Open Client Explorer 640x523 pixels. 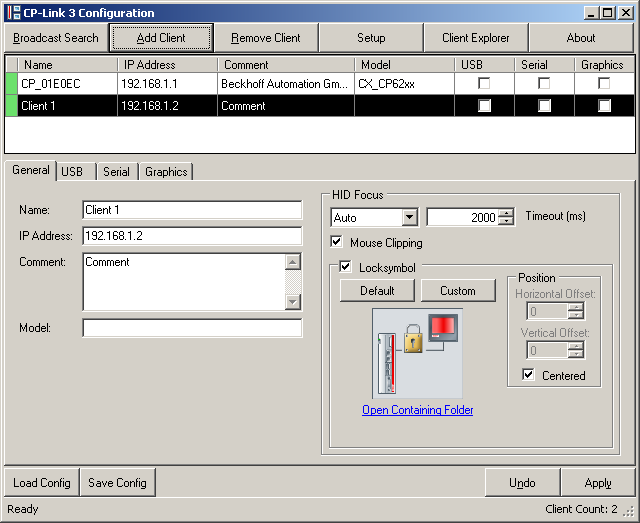476,38
